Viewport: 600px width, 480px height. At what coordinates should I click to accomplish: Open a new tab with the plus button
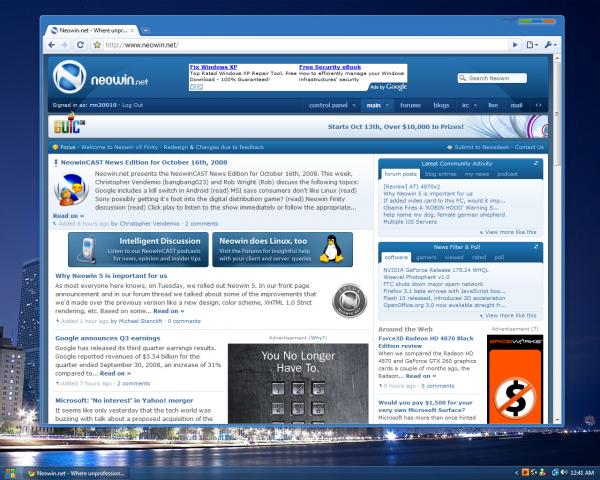click(x=146, y=30)
